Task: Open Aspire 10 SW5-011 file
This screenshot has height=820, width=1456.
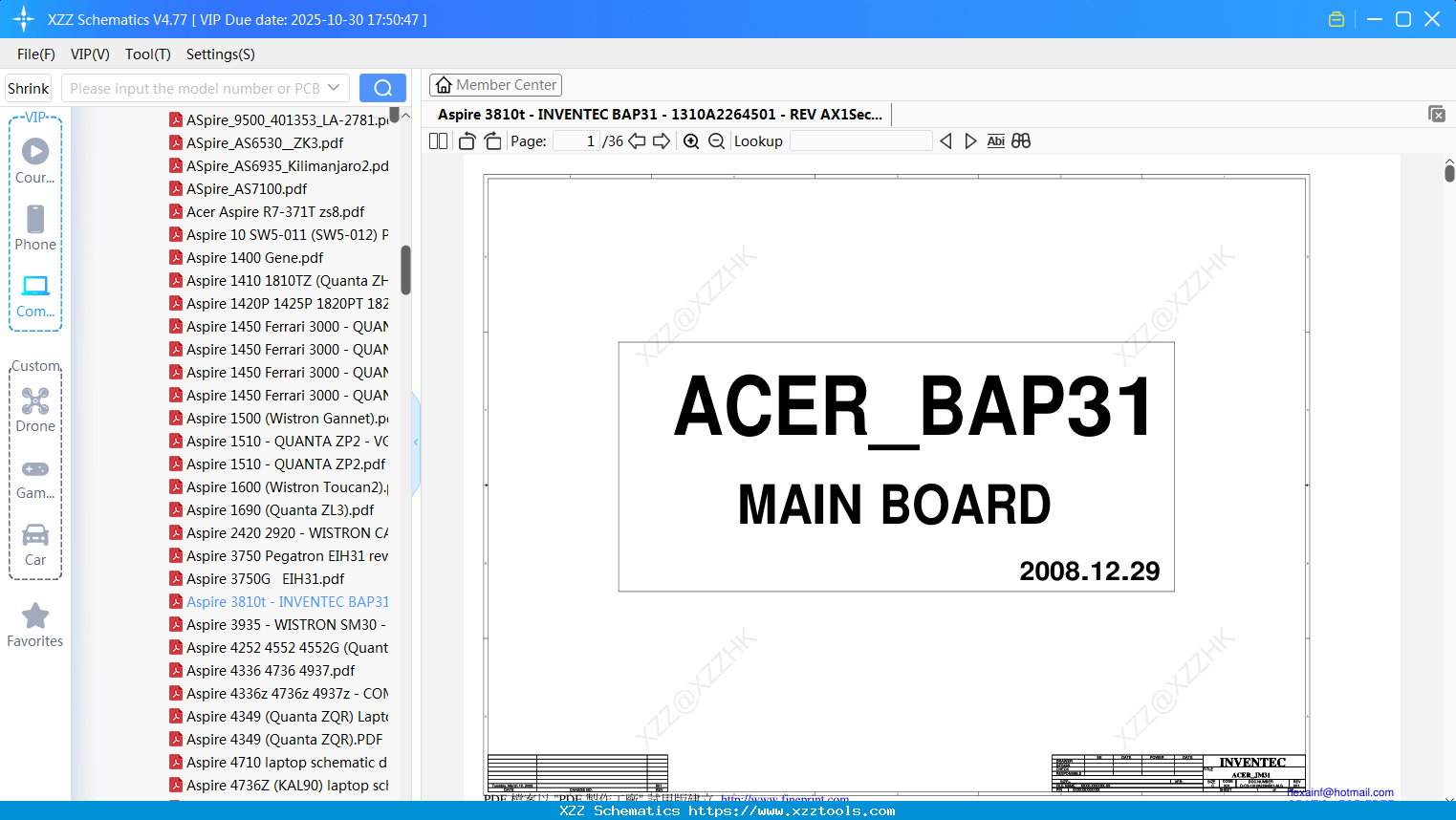Action: pos(279,235)
